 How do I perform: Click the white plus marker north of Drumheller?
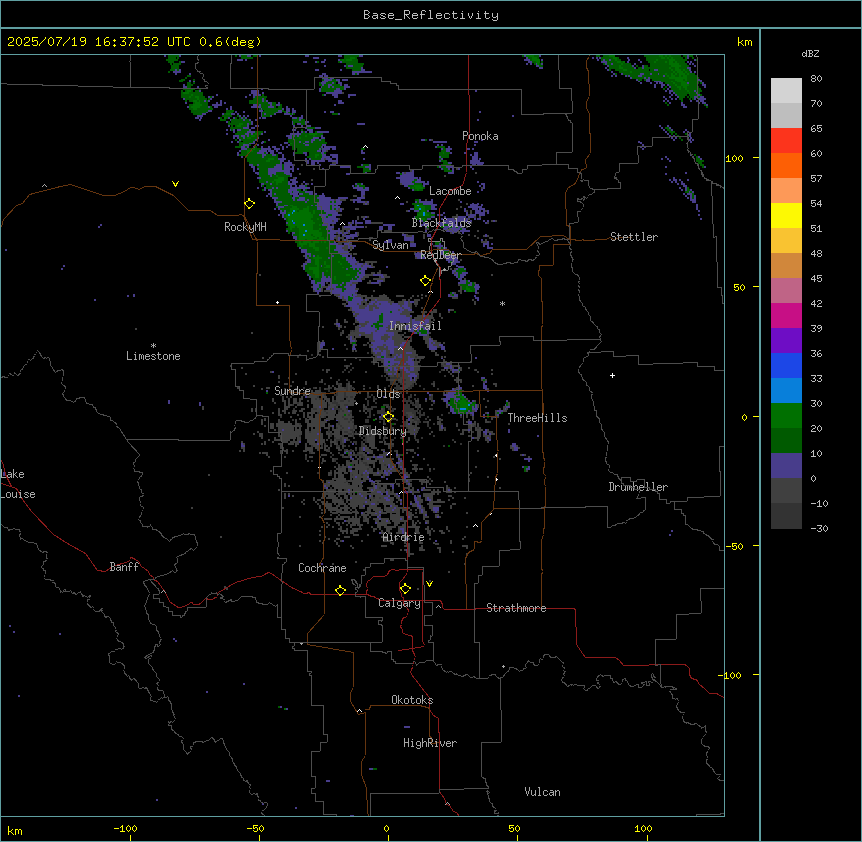(612, 375)
